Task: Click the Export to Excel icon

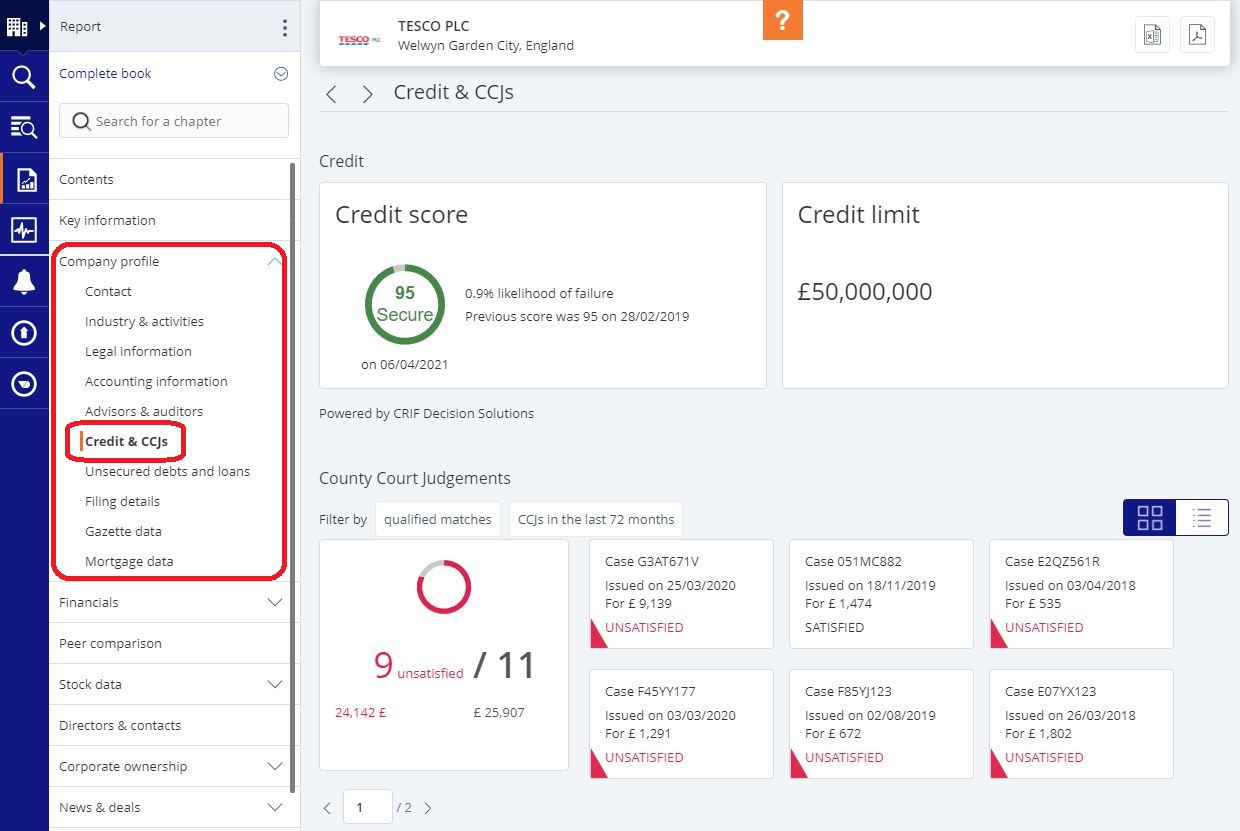Action: [1152, 35]
